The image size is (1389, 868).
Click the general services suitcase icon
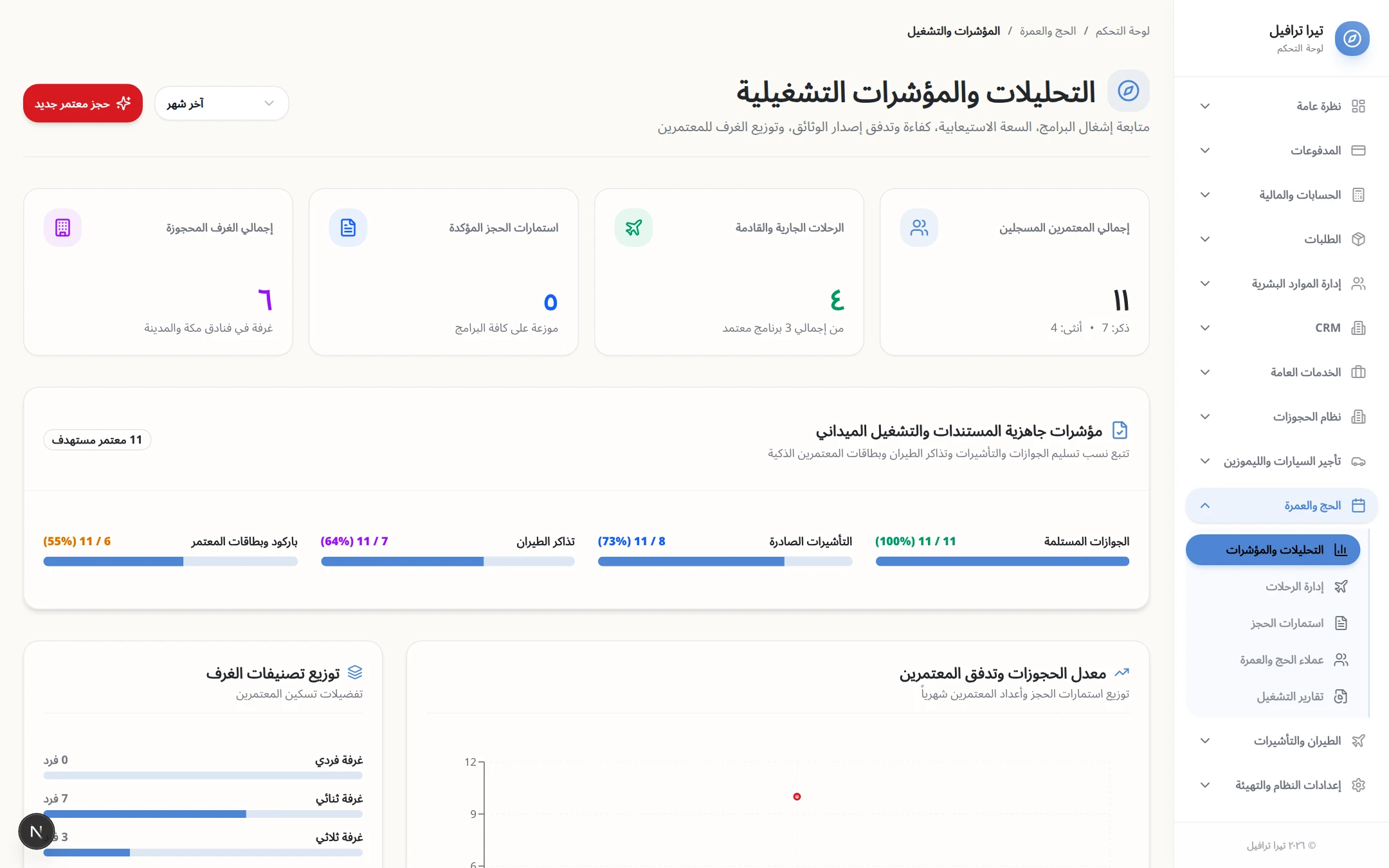[x=1358, y=372]
